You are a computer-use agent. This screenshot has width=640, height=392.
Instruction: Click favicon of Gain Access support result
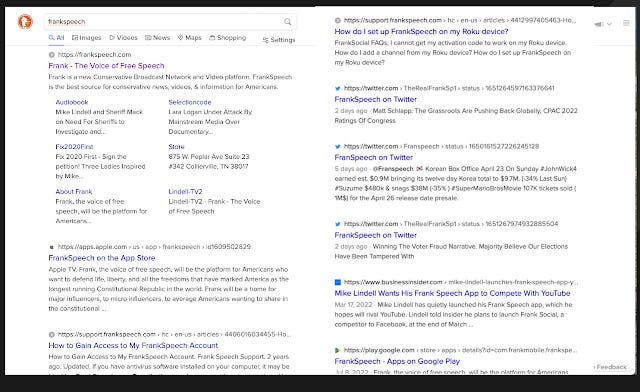51,334
